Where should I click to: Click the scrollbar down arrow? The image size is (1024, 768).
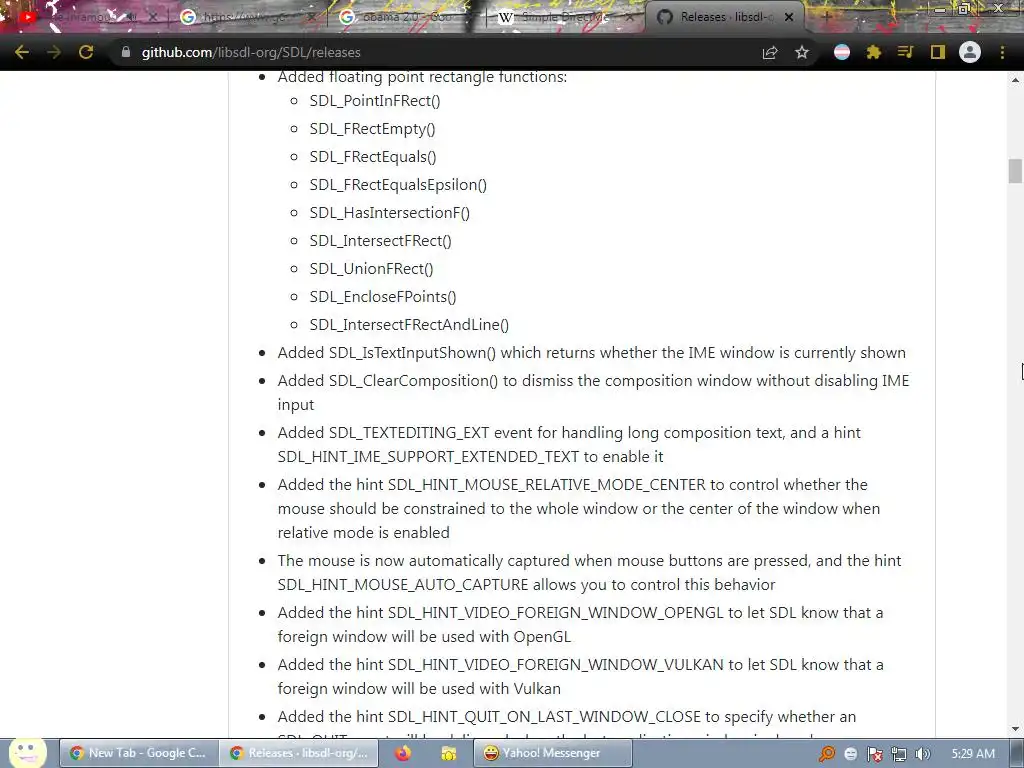pos(1015,729)
